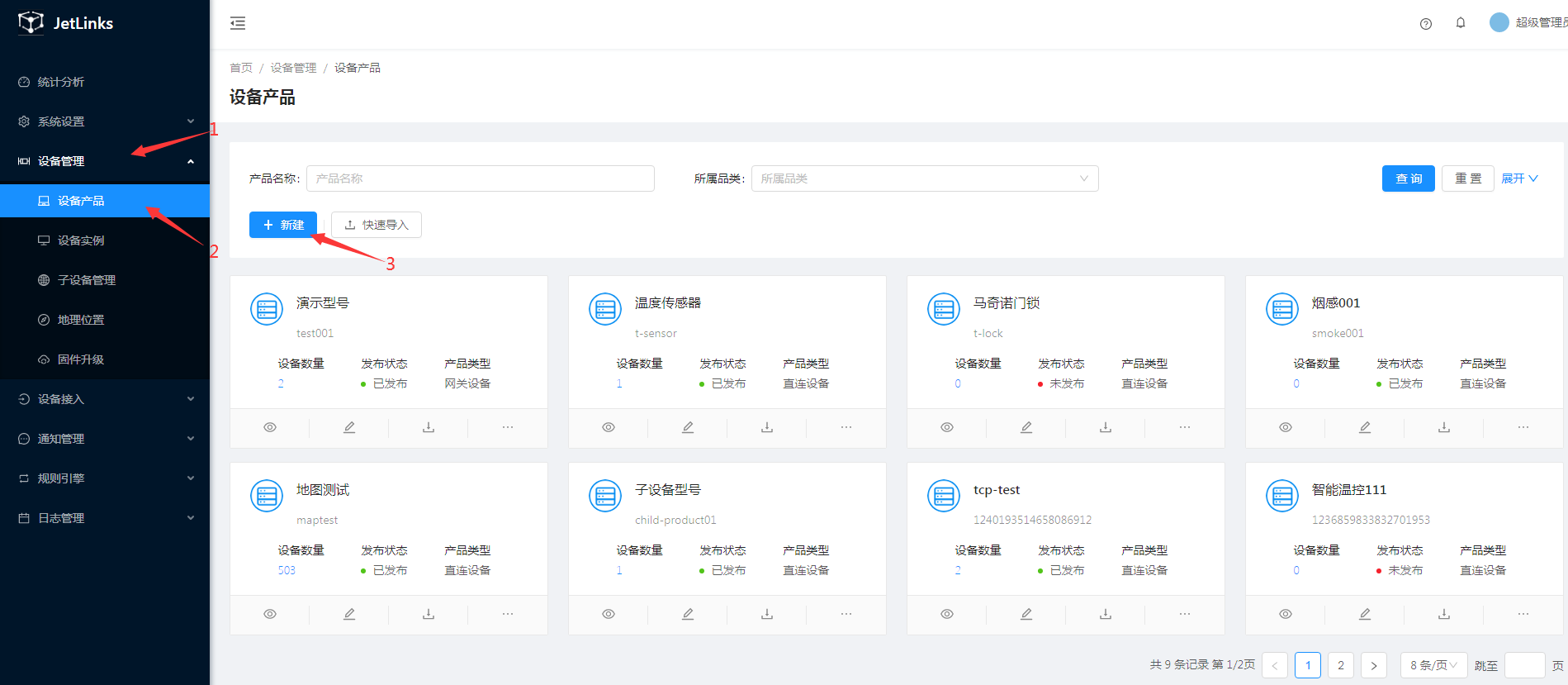1568x685 pixels.
Task: Collapse the sidebar with the menu fold icon
Action: (x=238, y=23)
